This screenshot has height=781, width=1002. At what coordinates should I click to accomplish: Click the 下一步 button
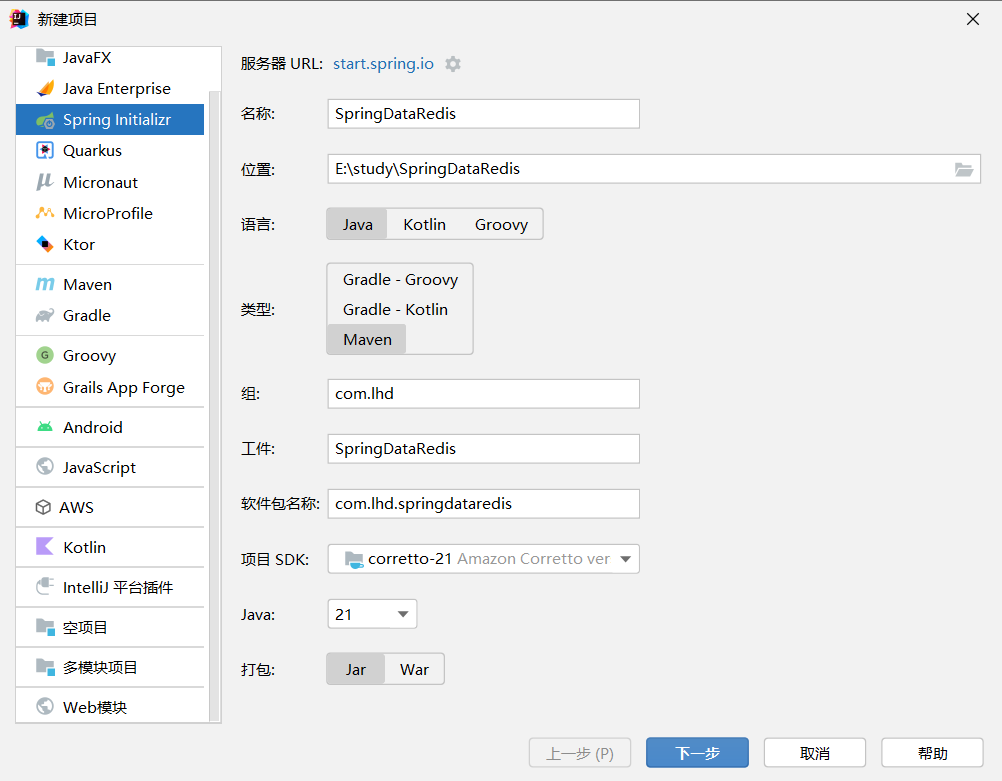coord(697,752)
